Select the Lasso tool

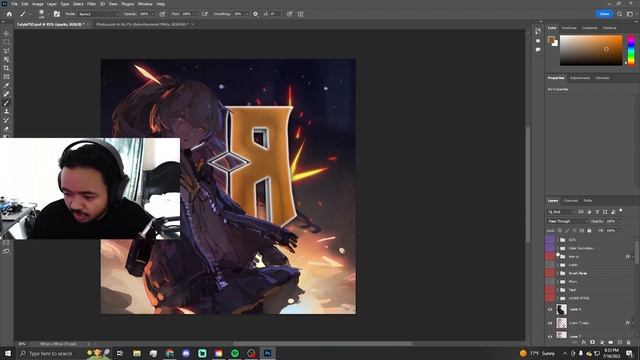[6, 50]
